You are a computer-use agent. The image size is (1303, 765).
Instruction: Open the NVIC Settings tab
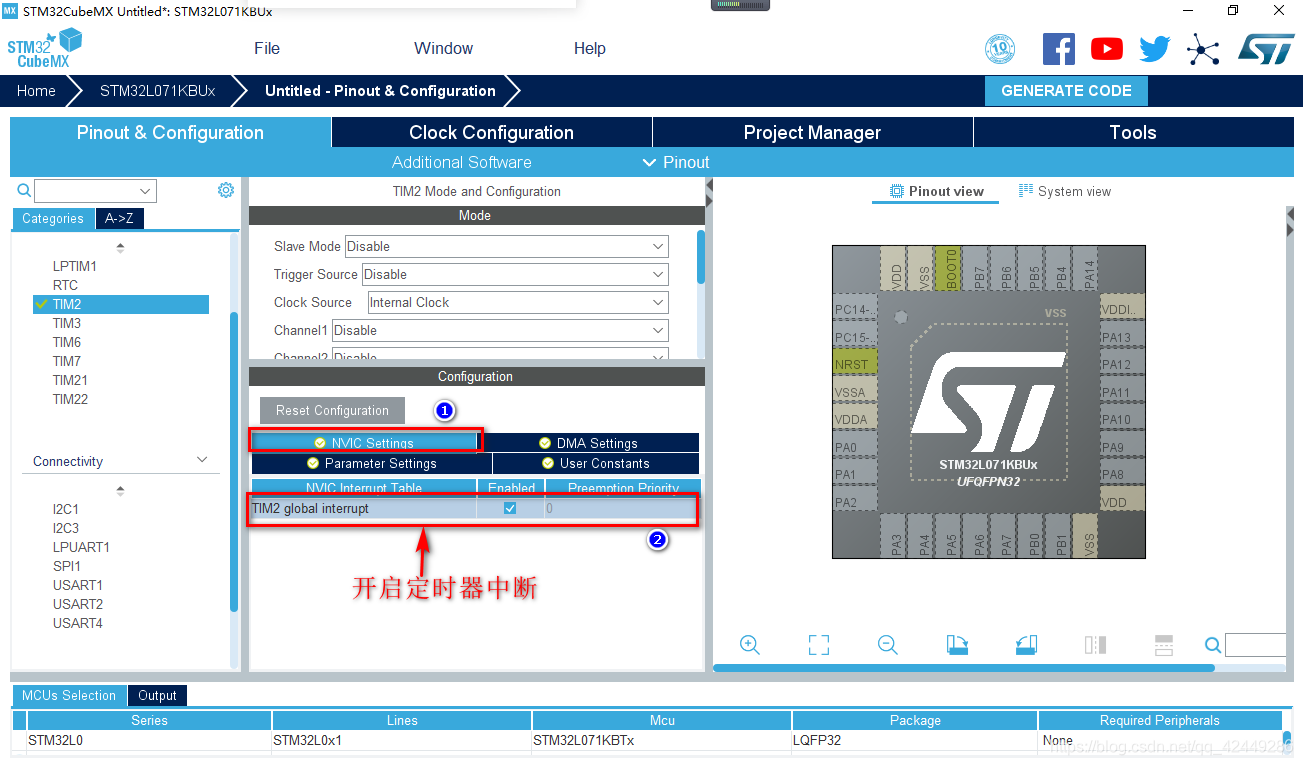pyautogui.click(x=364, y=443)
